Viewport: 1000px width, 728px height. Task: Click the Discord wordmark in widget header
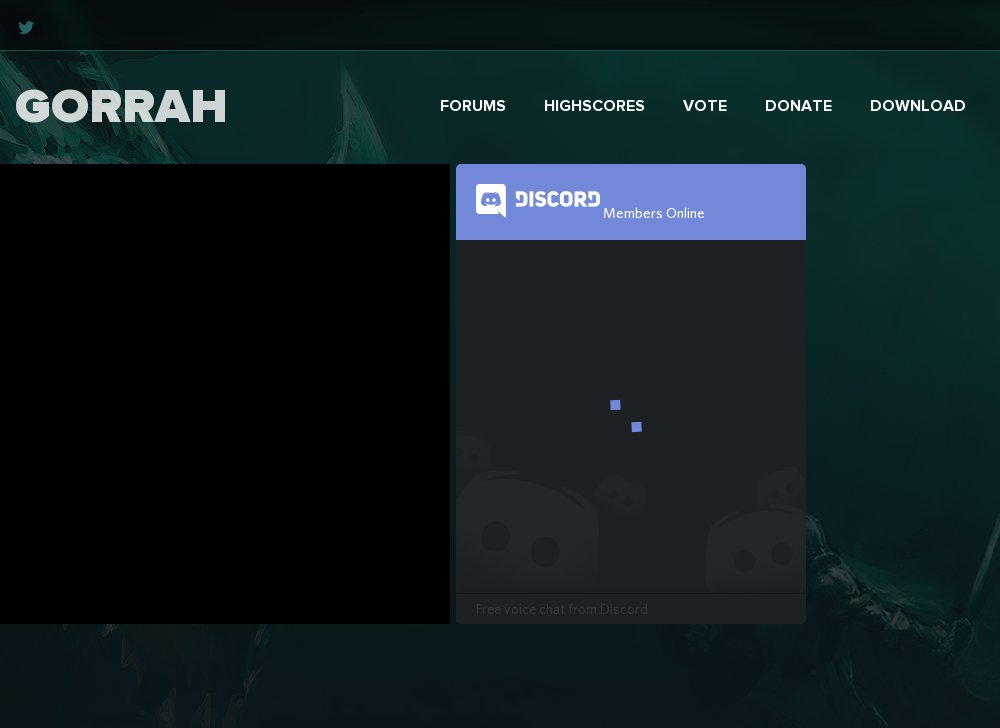tap(557, 199)
